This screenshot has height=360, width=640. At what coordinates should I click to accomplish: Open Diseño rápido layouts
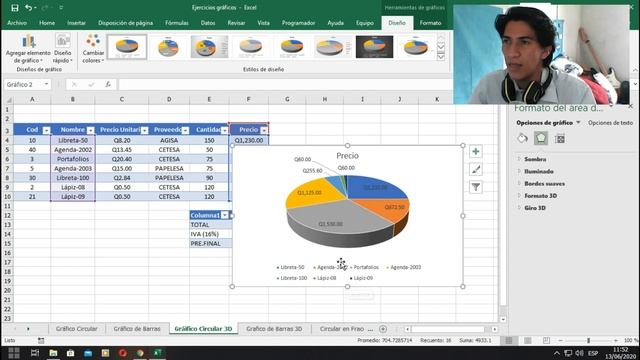[x=62, y=49]
